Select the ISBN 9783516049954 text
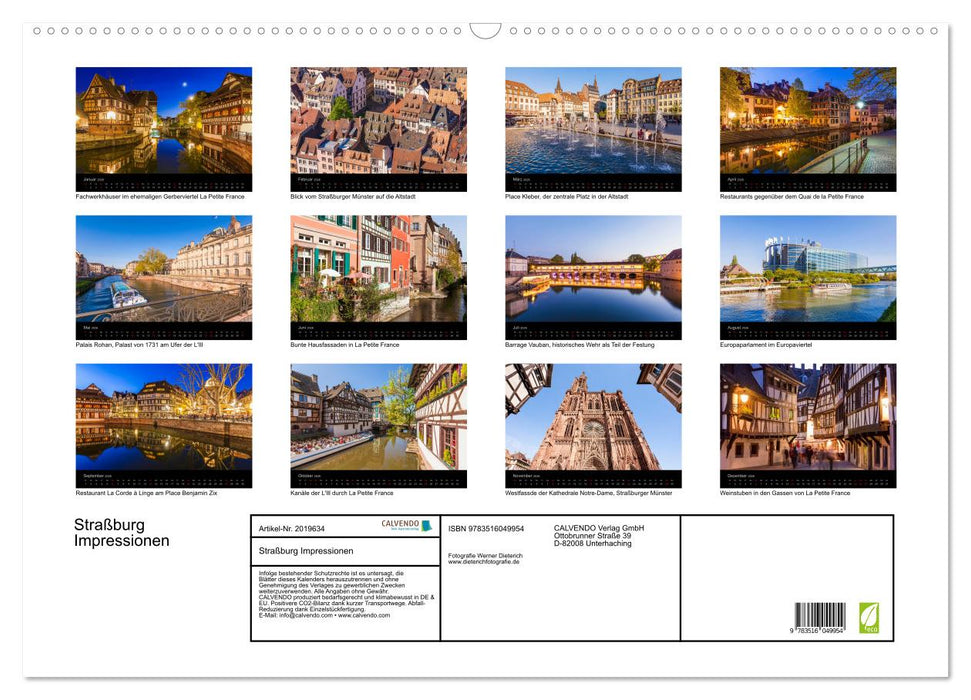This screenshot has width=971, height=700. [x=486, y=528]
